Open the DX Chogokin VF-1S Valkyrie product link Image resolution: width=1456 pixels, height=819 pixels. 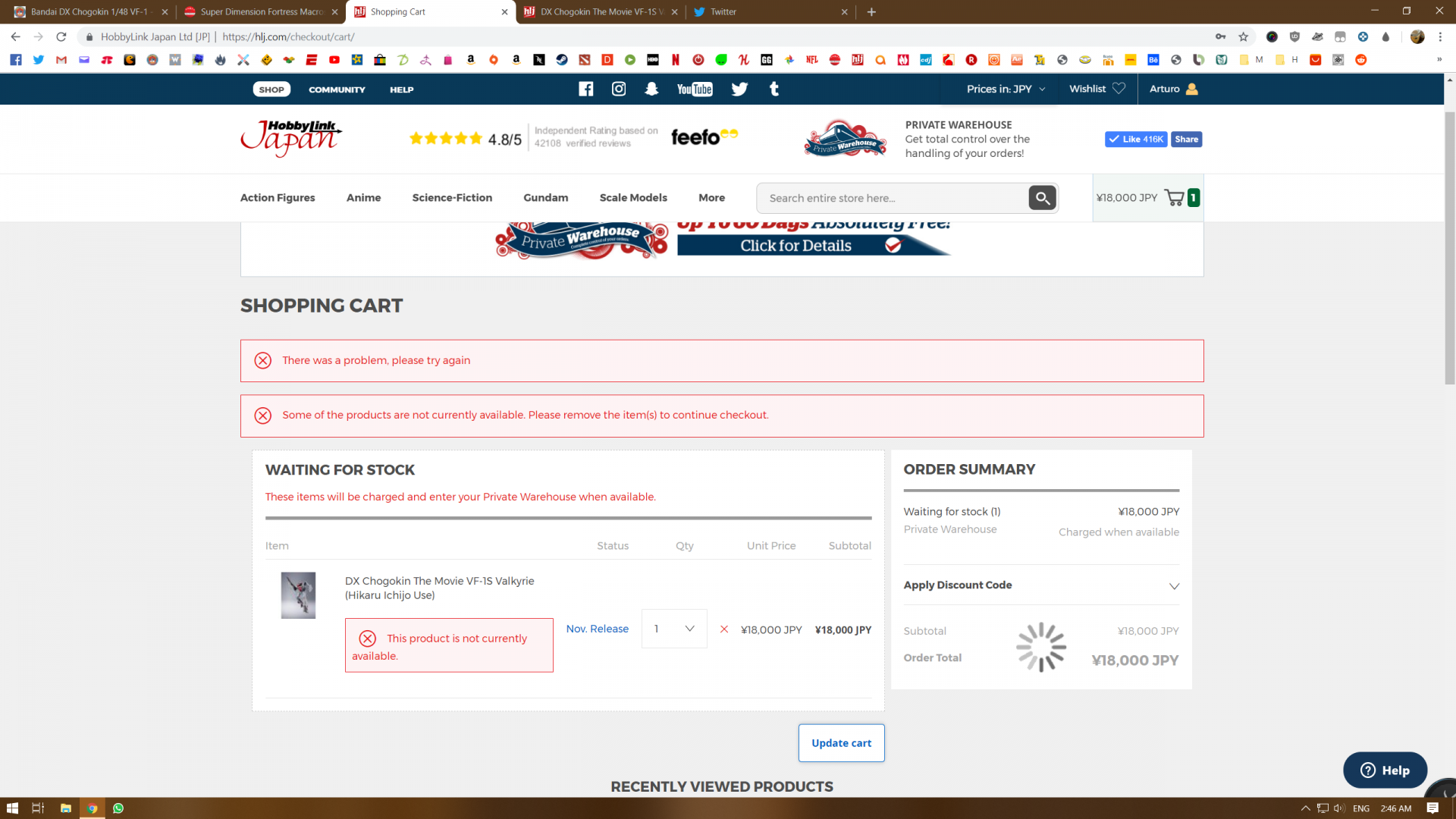(439, 588)
